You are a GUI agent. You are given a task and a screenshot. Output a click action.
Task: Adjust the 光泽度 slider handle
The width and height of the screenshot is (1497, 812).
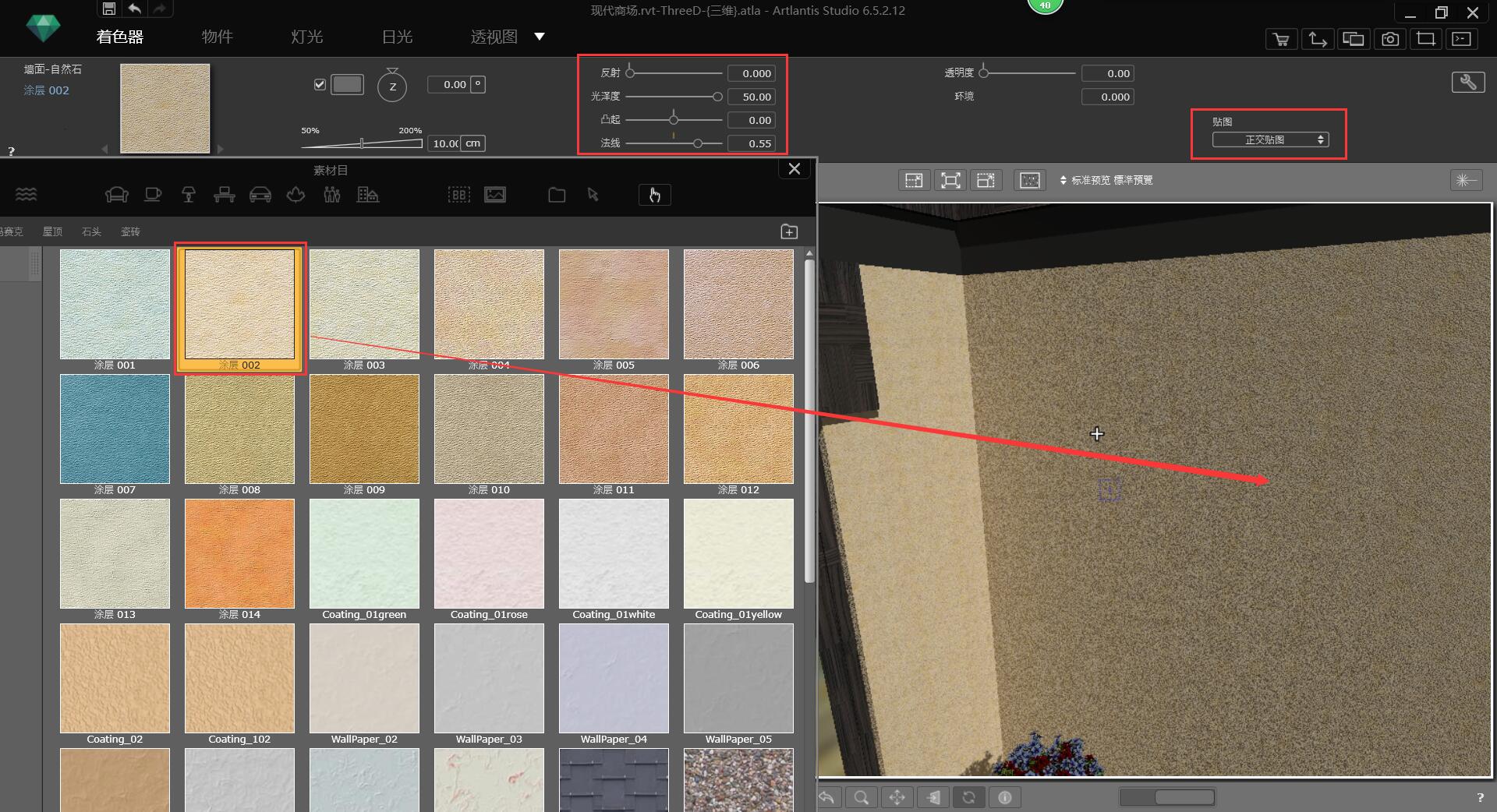(717, 97)
